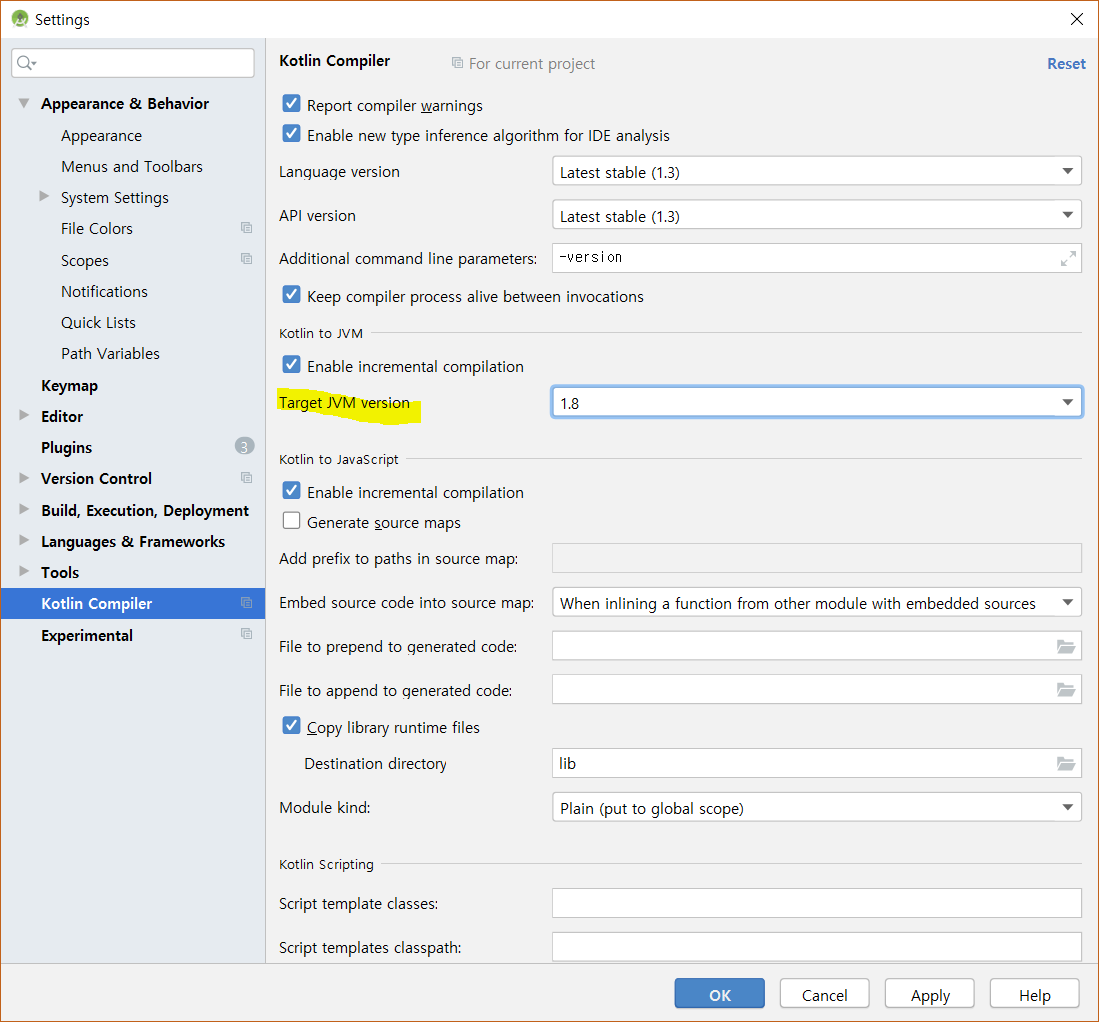1099x1022 pixels.
Task: Toggle Copy library runtime files checkbox
Action: click(x=292, y=726)
